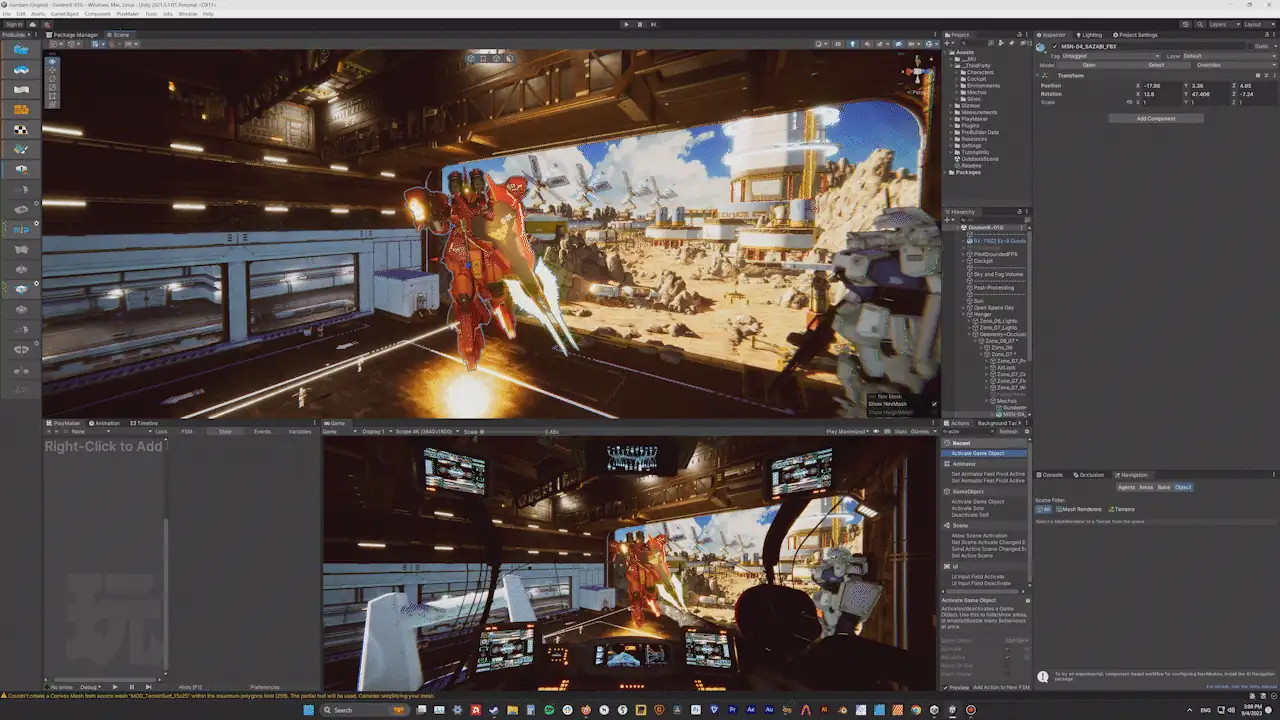Expand the Open Space Day object

pos(963,307)
